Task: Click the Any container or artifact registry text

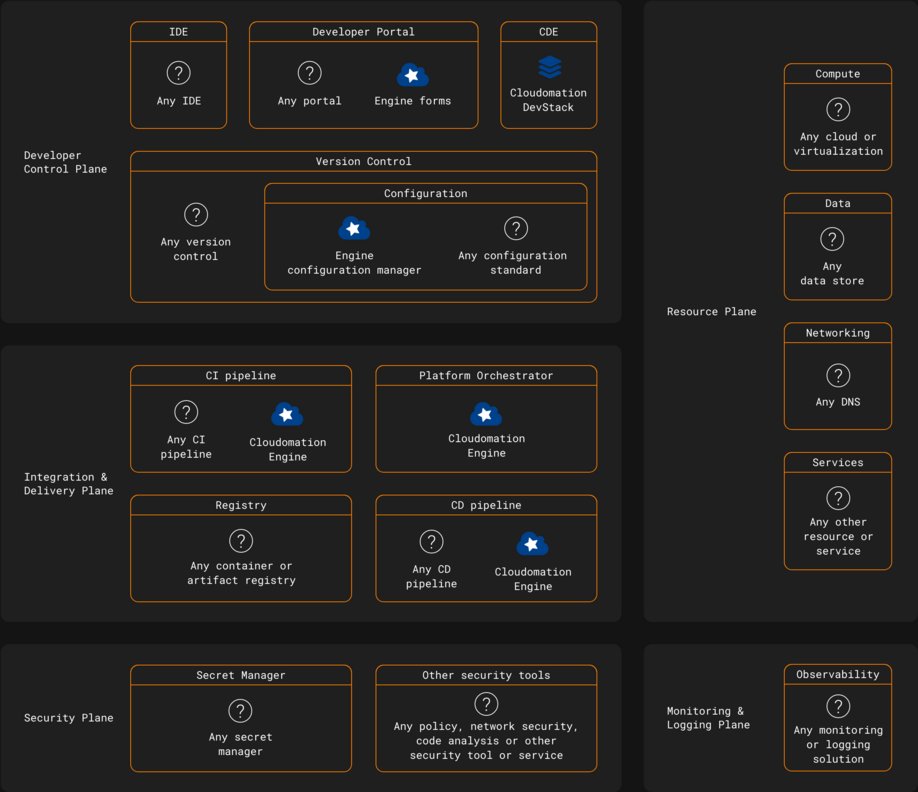Action: [x=241, y=573]
